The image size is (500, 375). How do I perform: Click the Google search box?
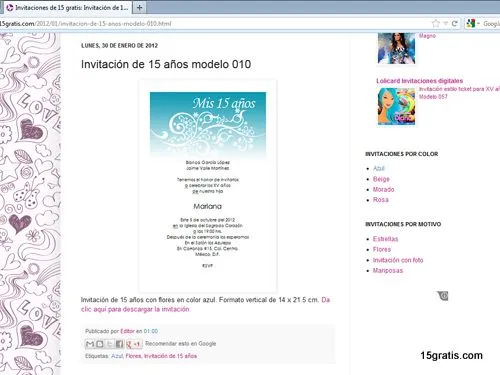pyautogui.click(x=491, y=23)
